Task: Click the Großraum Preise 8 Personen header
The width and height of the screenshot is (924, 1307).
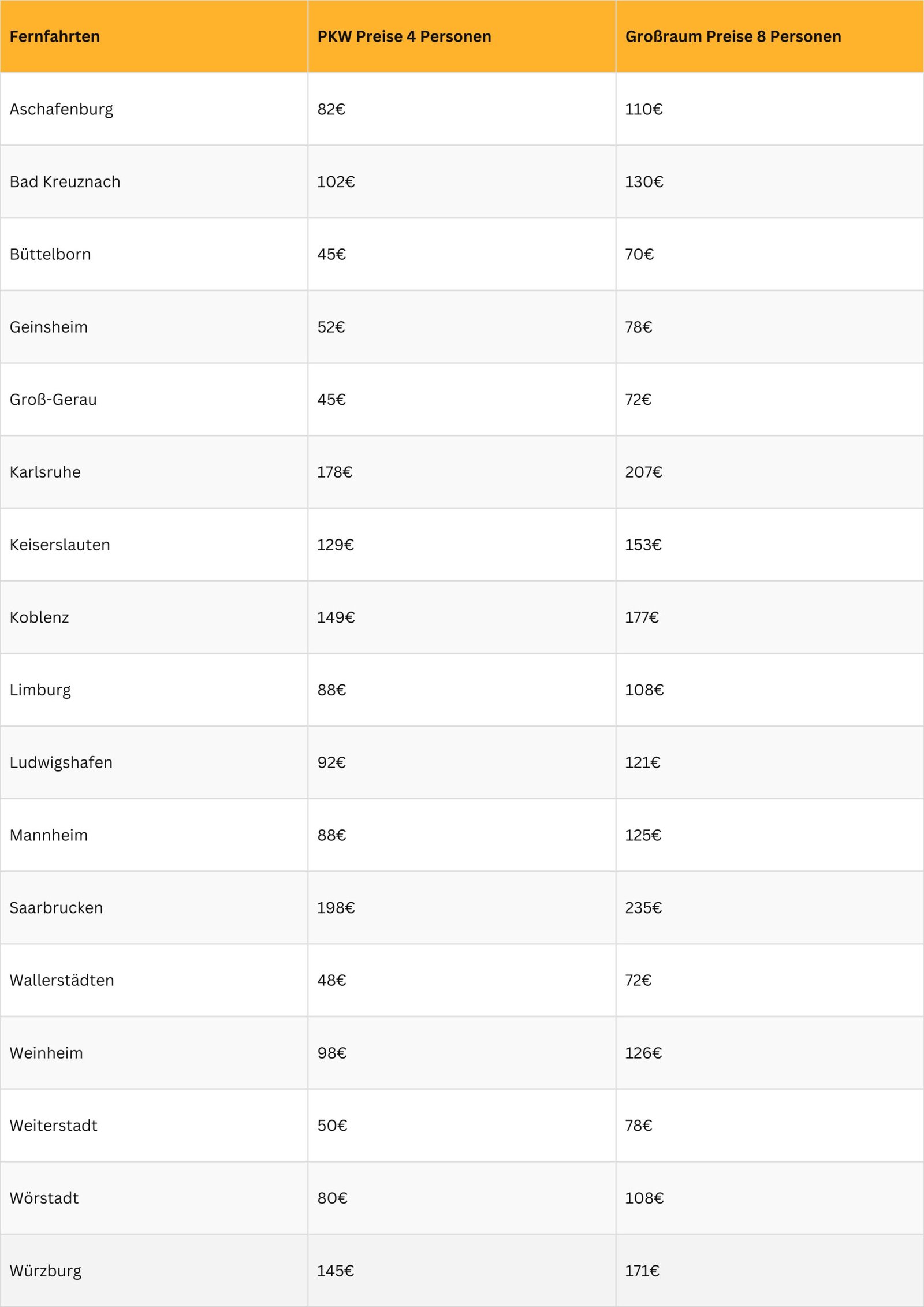Action: (x=733, y=36)
